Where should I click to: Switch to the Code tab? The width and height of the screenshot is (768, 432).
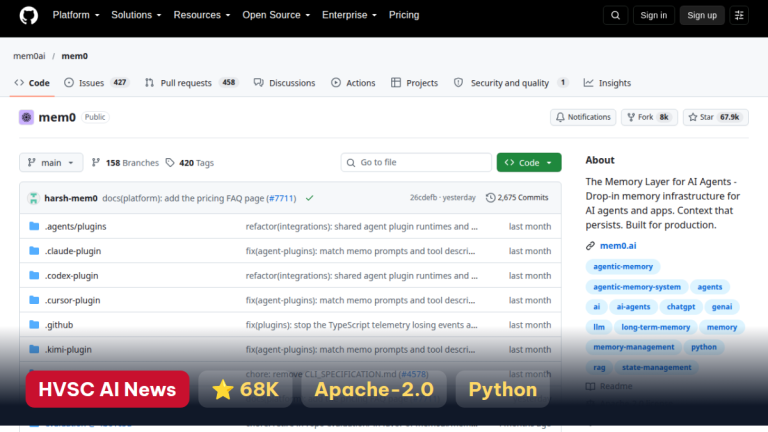click(32, 83)
